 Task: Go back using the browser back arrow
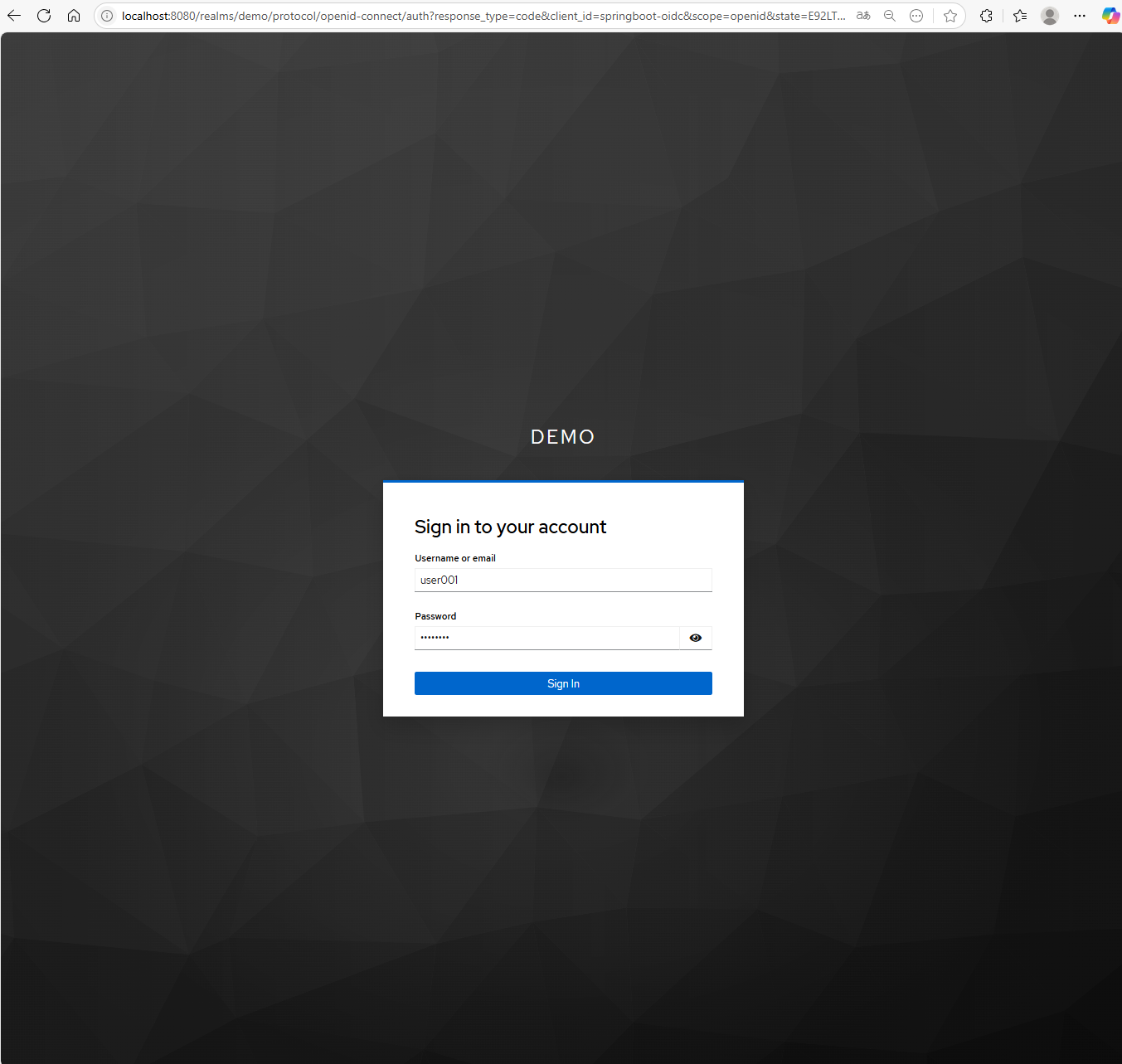[14, 16]
